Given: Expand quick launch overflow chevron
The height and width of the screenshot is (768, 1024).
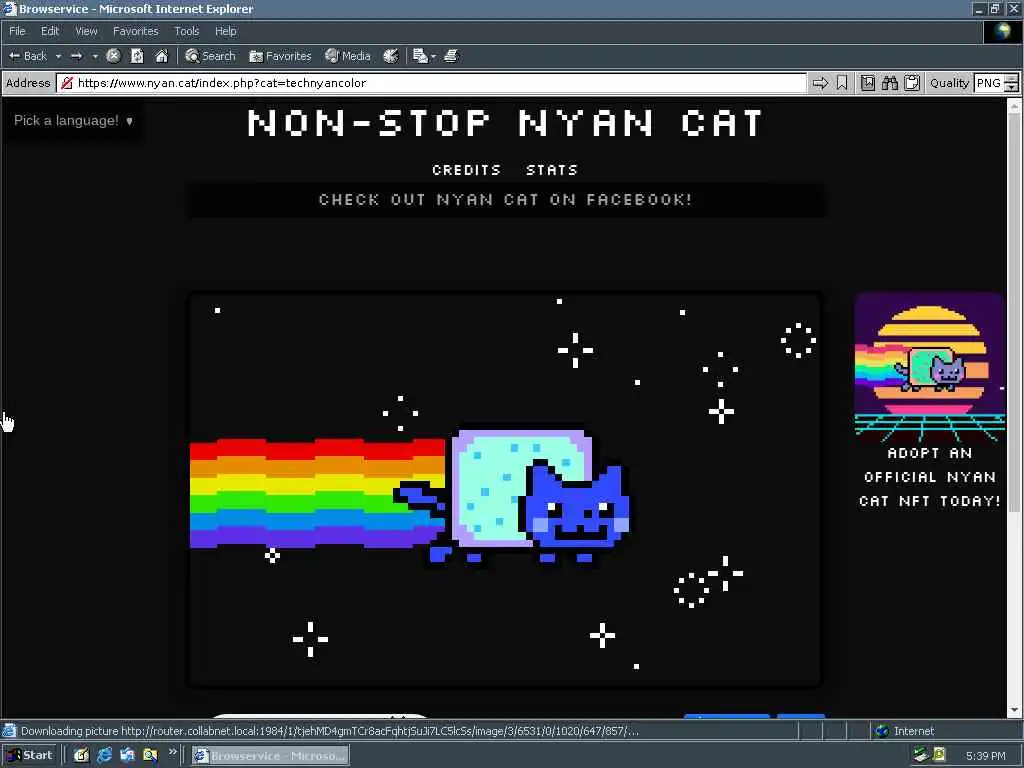Looking at the screenshot, I should (x=172, y=752).
